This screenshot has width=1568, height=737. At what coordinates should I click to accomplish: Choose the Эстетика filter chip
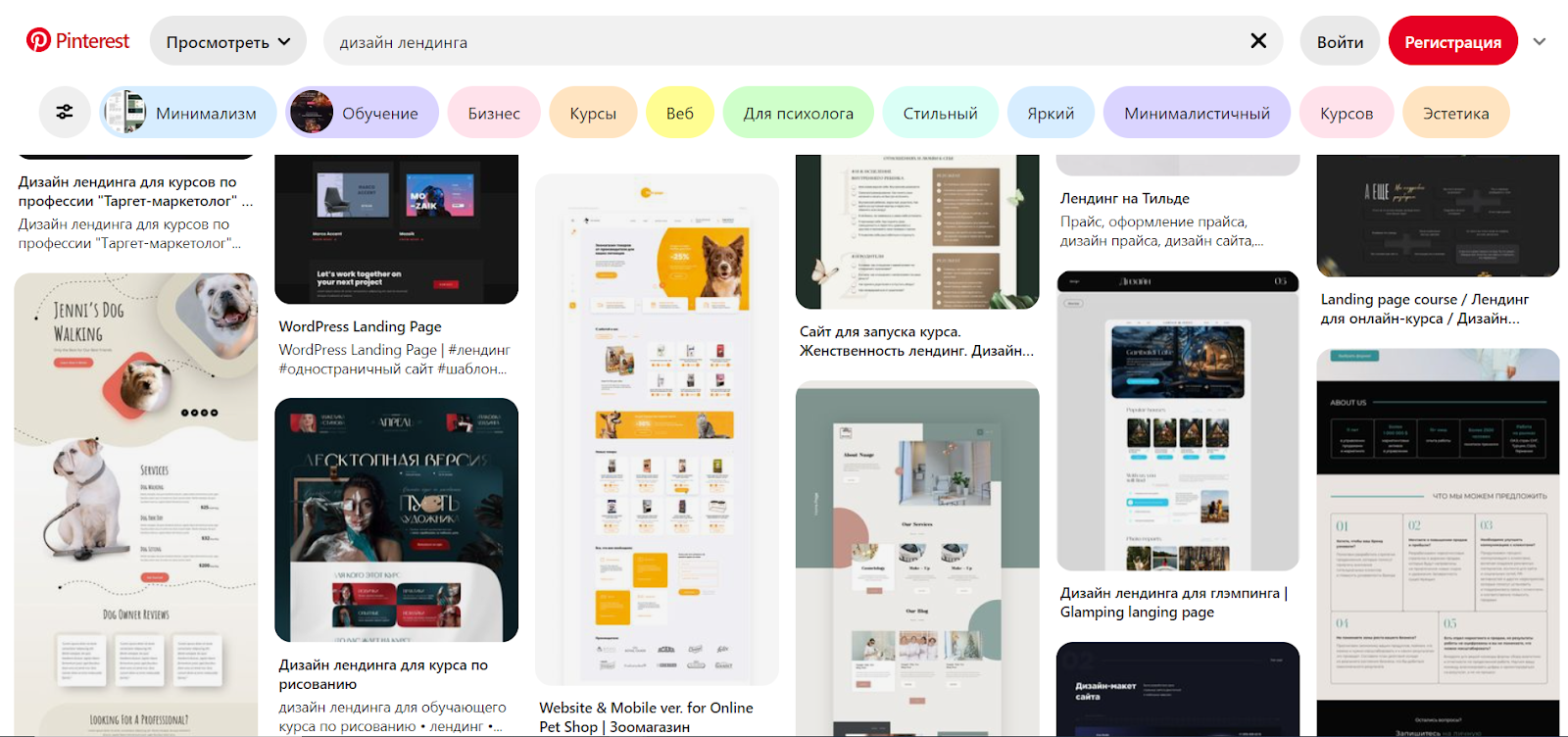[1455, 113]
